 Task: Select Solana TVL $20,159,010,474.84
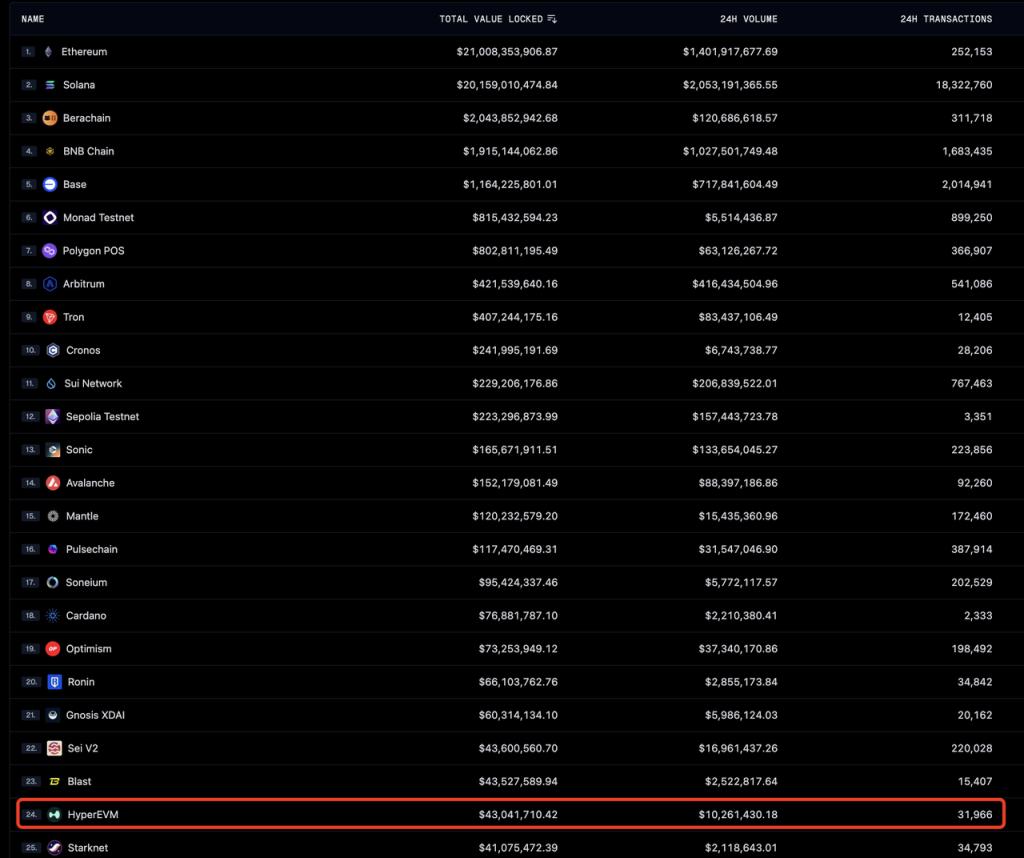pyautogui.click(x=507, y=85)
